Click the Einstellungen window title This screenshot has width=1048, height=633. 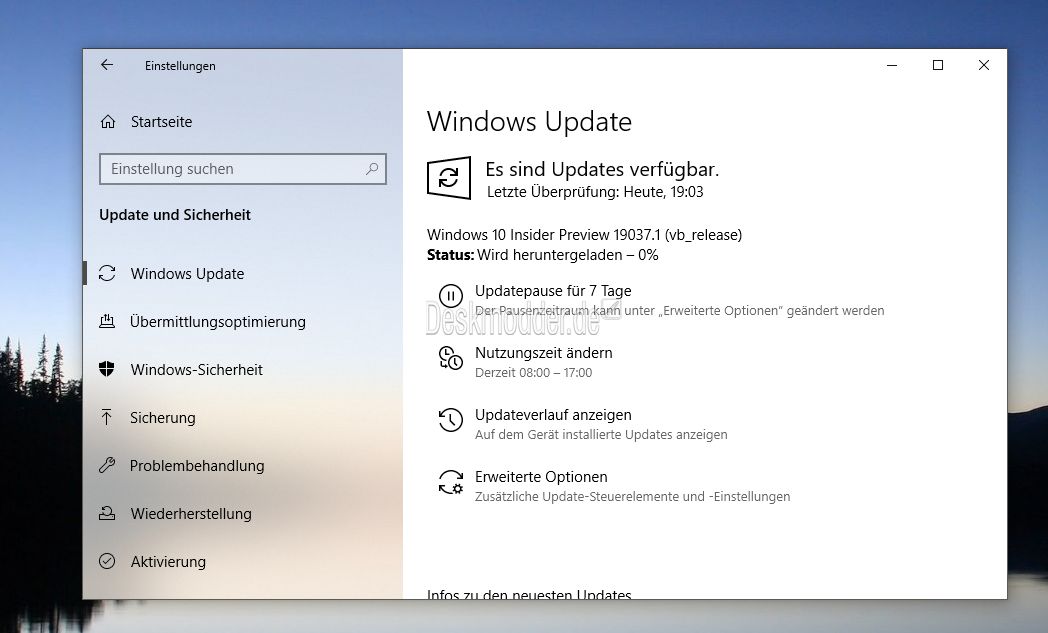(x=180, y=66)
